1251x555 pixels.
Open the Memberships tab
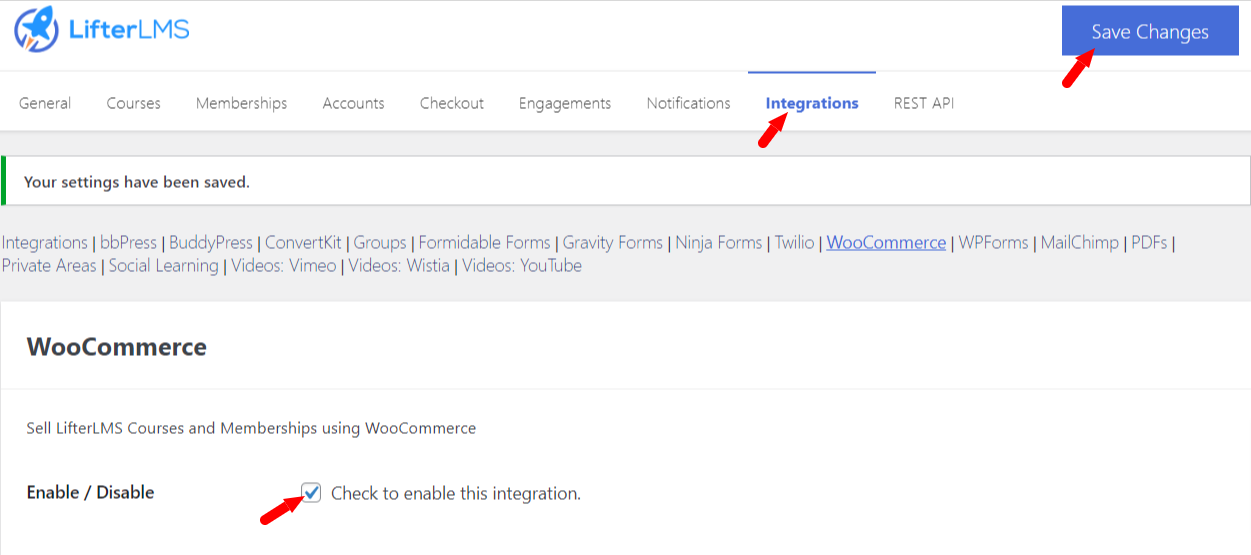[x=241, y=103]
